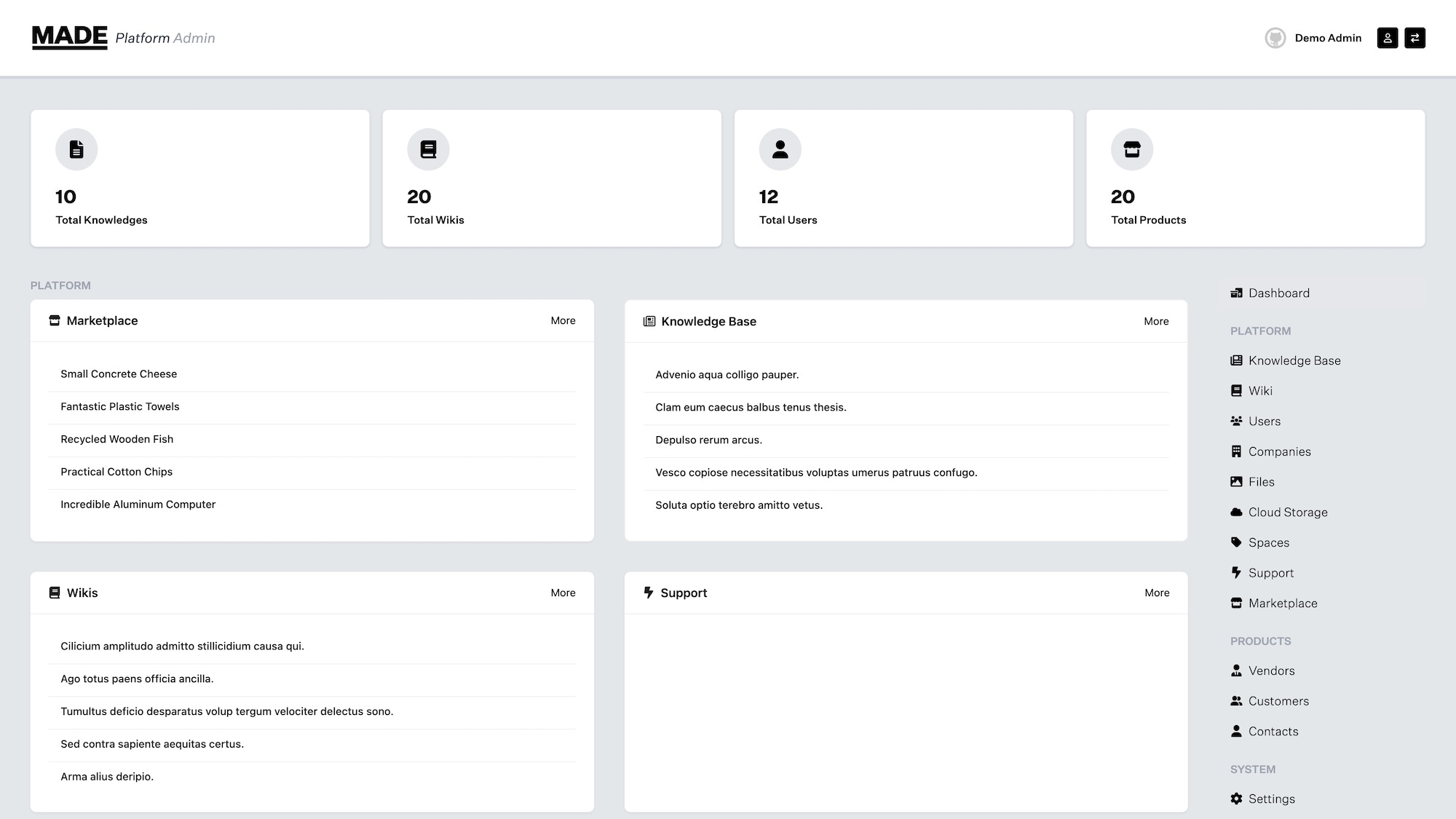This screenshot has height=819, width=1456.
Task: Click the user profile icon button
Action: [1387, 38]
